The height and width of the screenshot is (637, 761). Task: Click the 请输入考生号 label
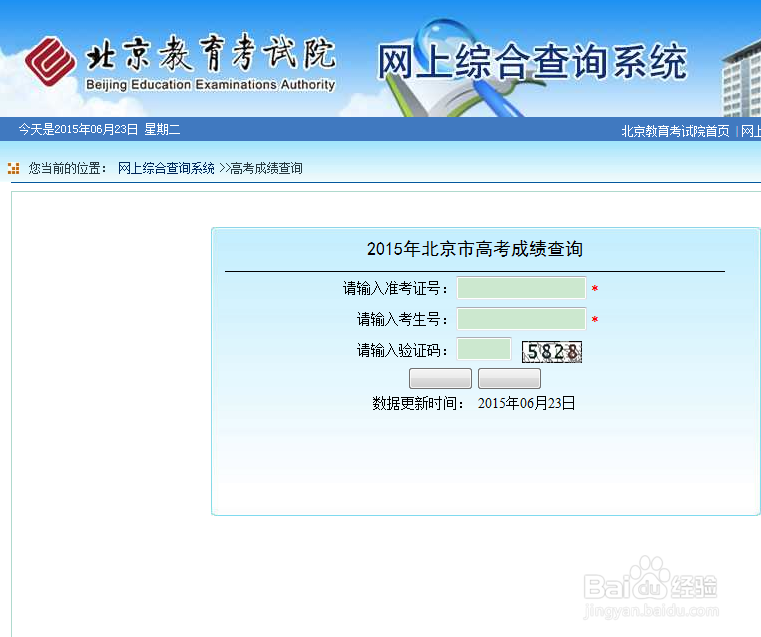(x=402, y=319)
